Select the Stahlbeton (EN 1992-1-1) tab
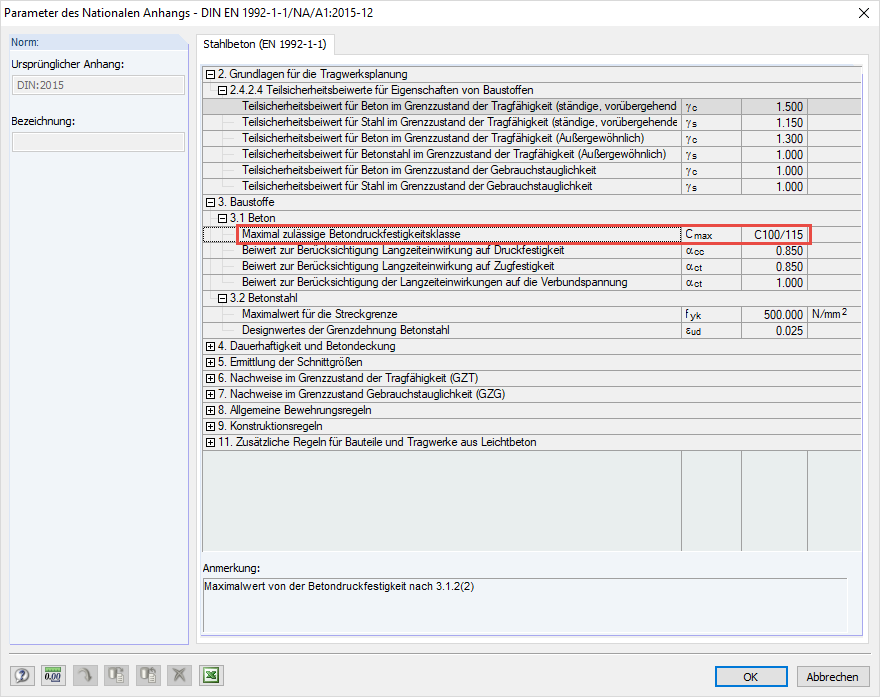The height and width of the screenshot is (697, 880). (265, 44)
